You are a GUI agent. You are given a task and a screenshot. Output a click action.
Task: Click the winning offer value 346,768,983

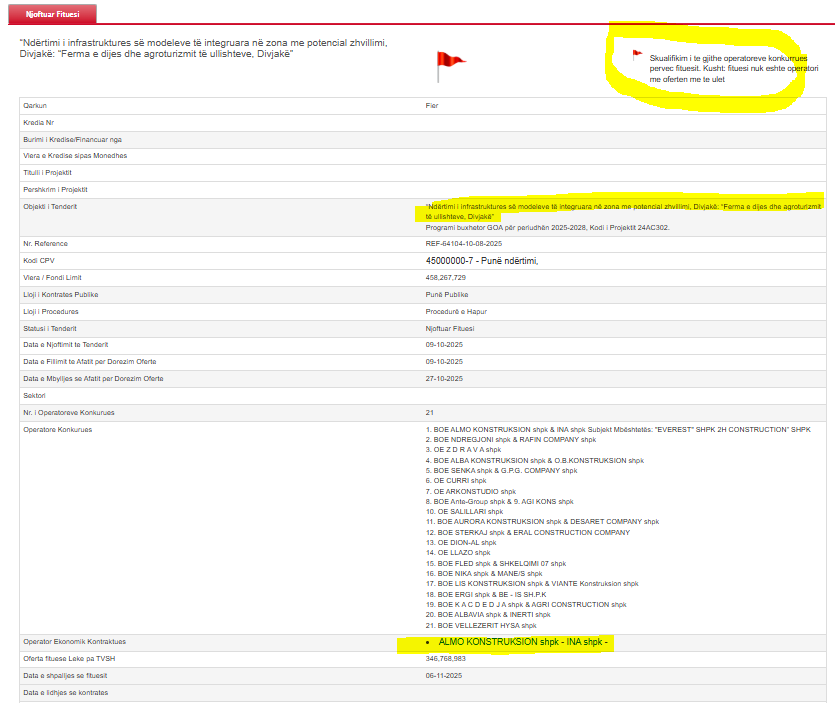446,658
